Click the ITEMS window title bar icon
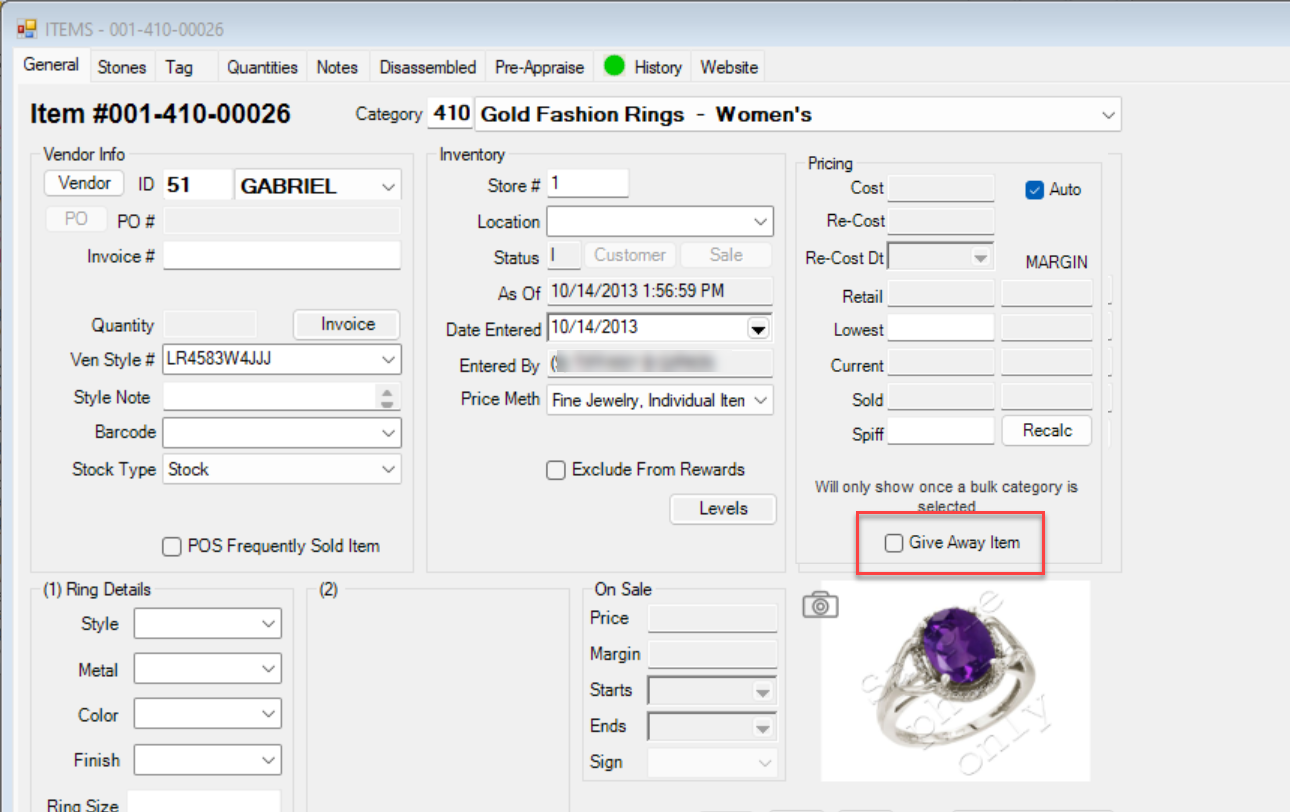 (27, 30)
